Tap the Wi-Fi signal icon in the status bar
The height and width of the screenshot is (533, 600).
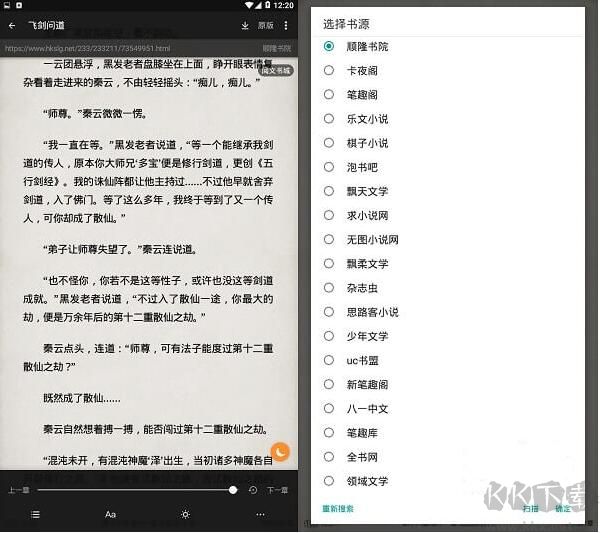(x=249, y=5)
